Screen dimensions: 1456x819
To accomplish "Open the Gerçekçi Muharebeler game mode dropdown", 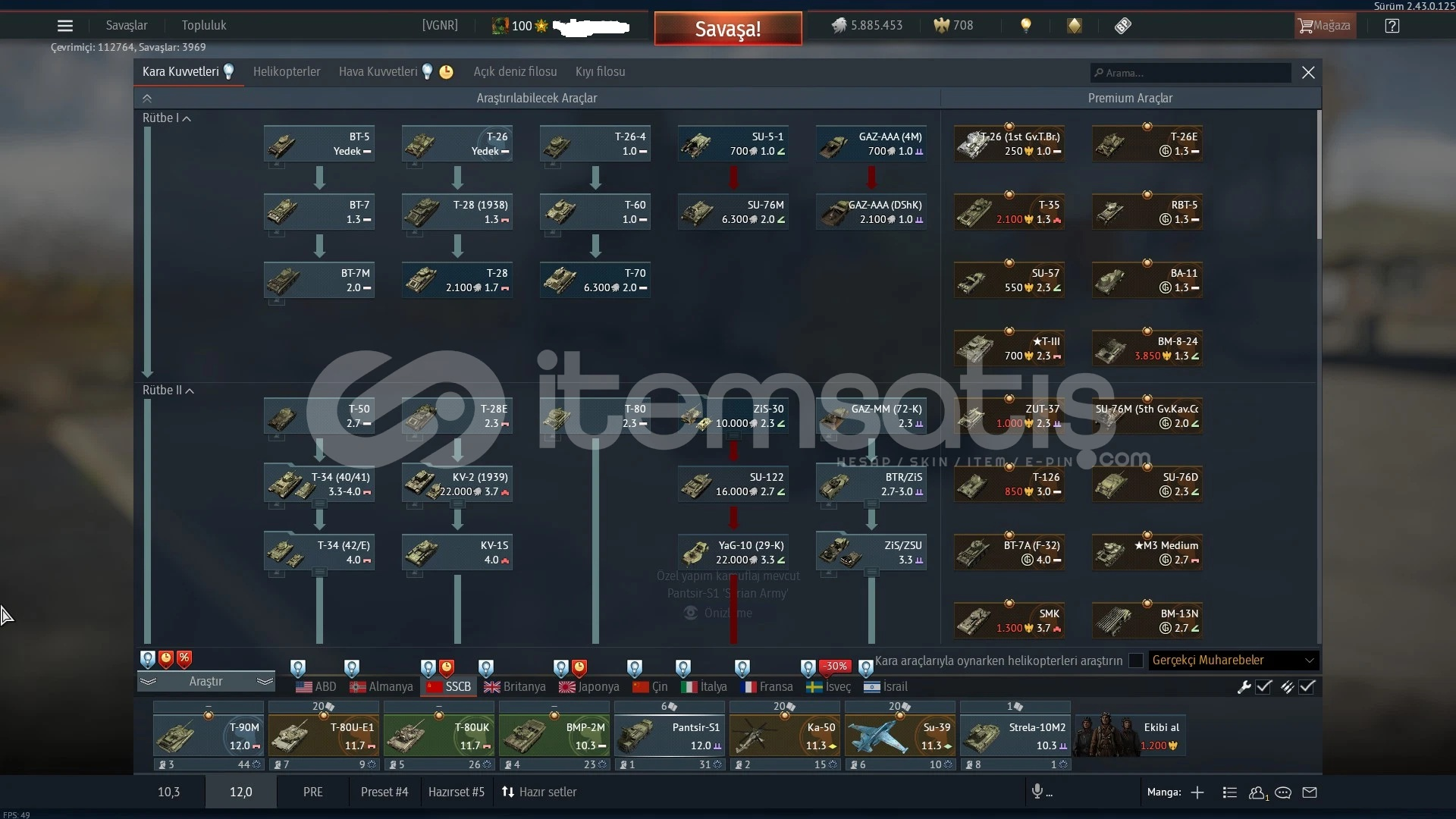I will [1234, 661].
